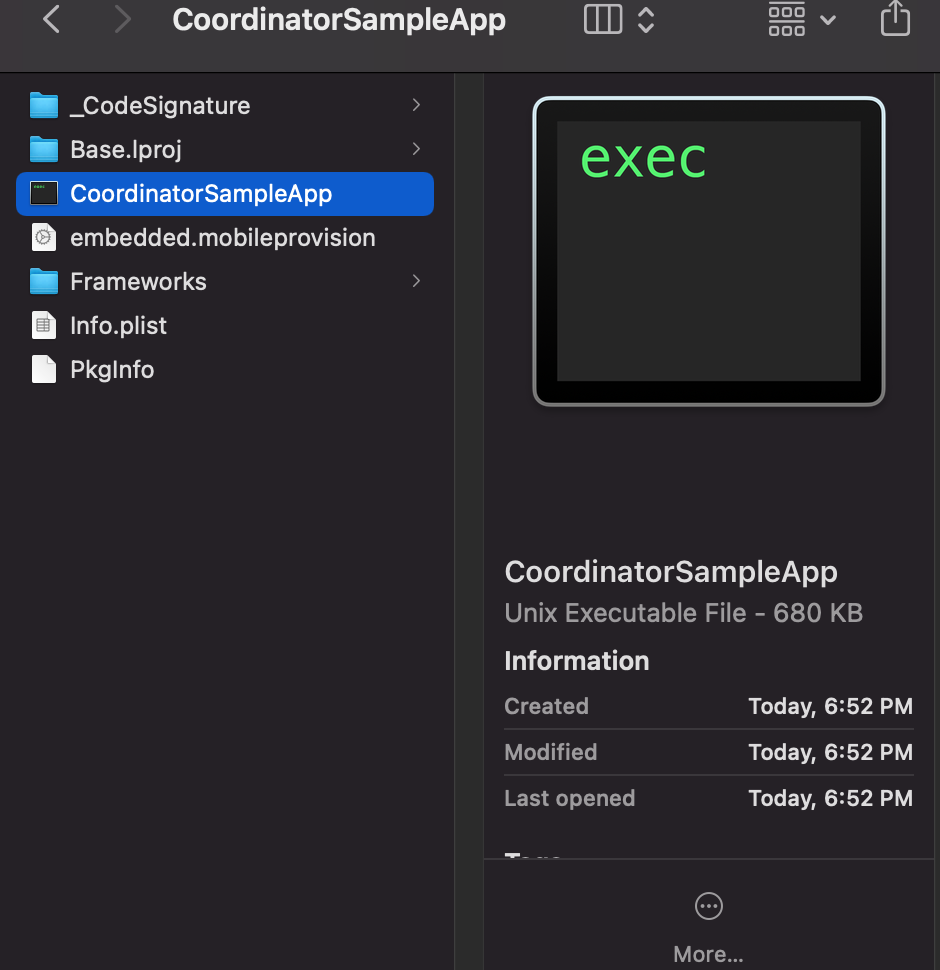Click the Frameworks folder icon
Viewport: 940px width, 970px height.
tap(44, 282)
